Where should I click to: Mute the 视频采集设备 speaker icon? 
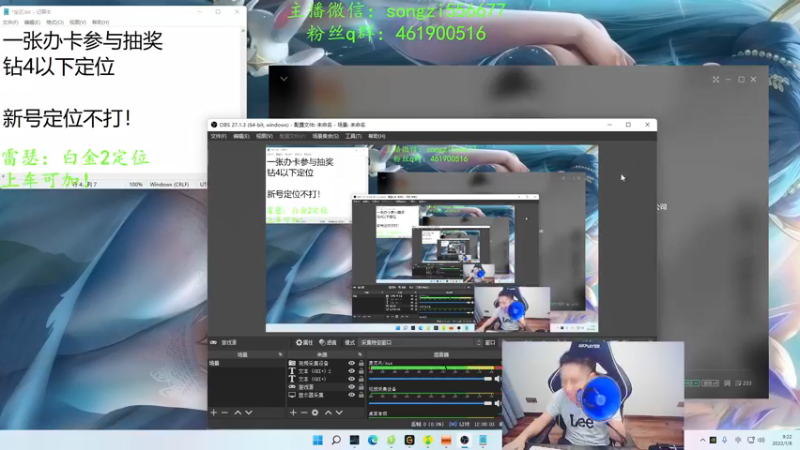coord(497,403)
